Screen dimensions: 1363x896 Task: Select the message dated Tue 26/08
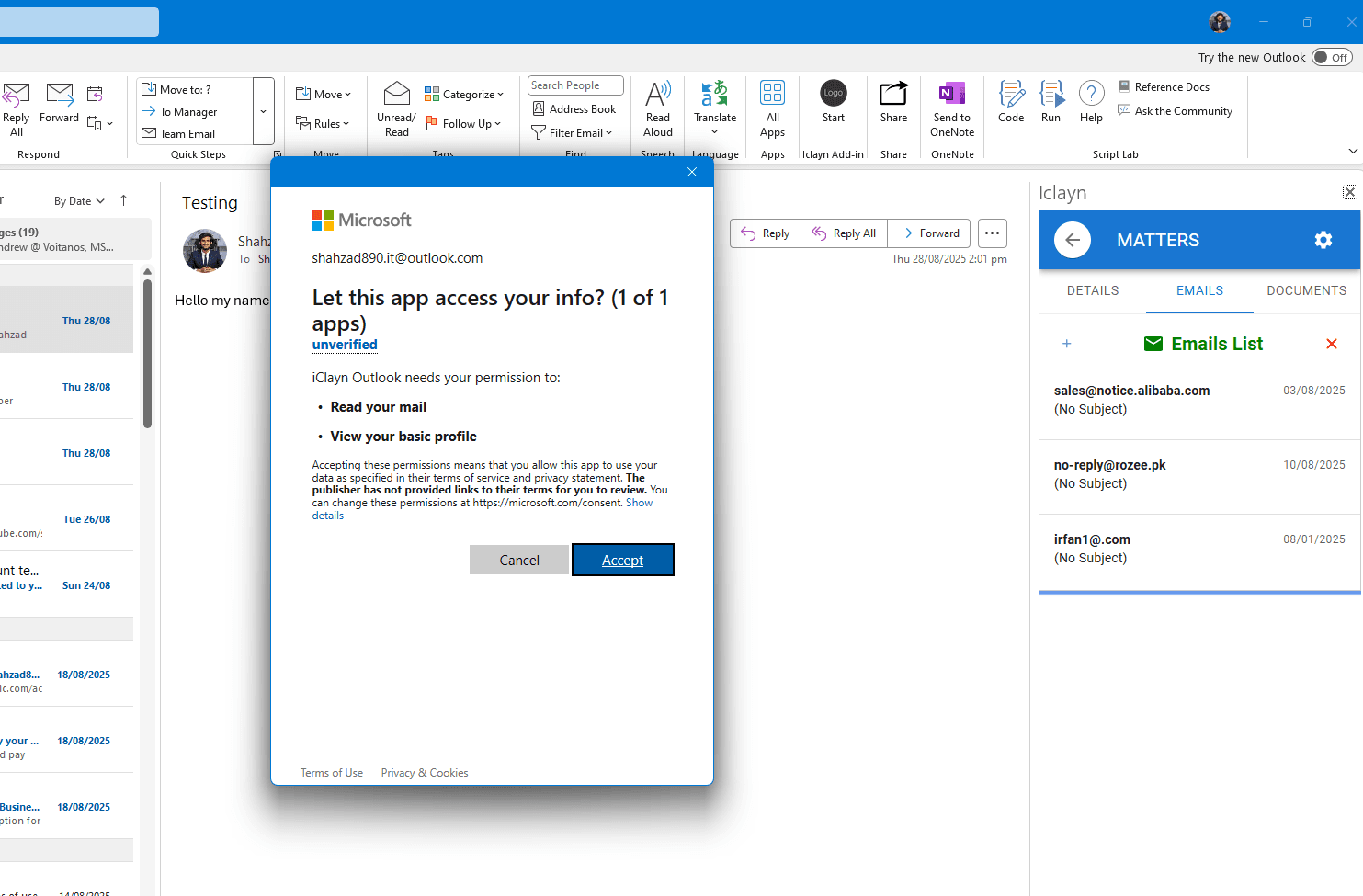point(66,518)
